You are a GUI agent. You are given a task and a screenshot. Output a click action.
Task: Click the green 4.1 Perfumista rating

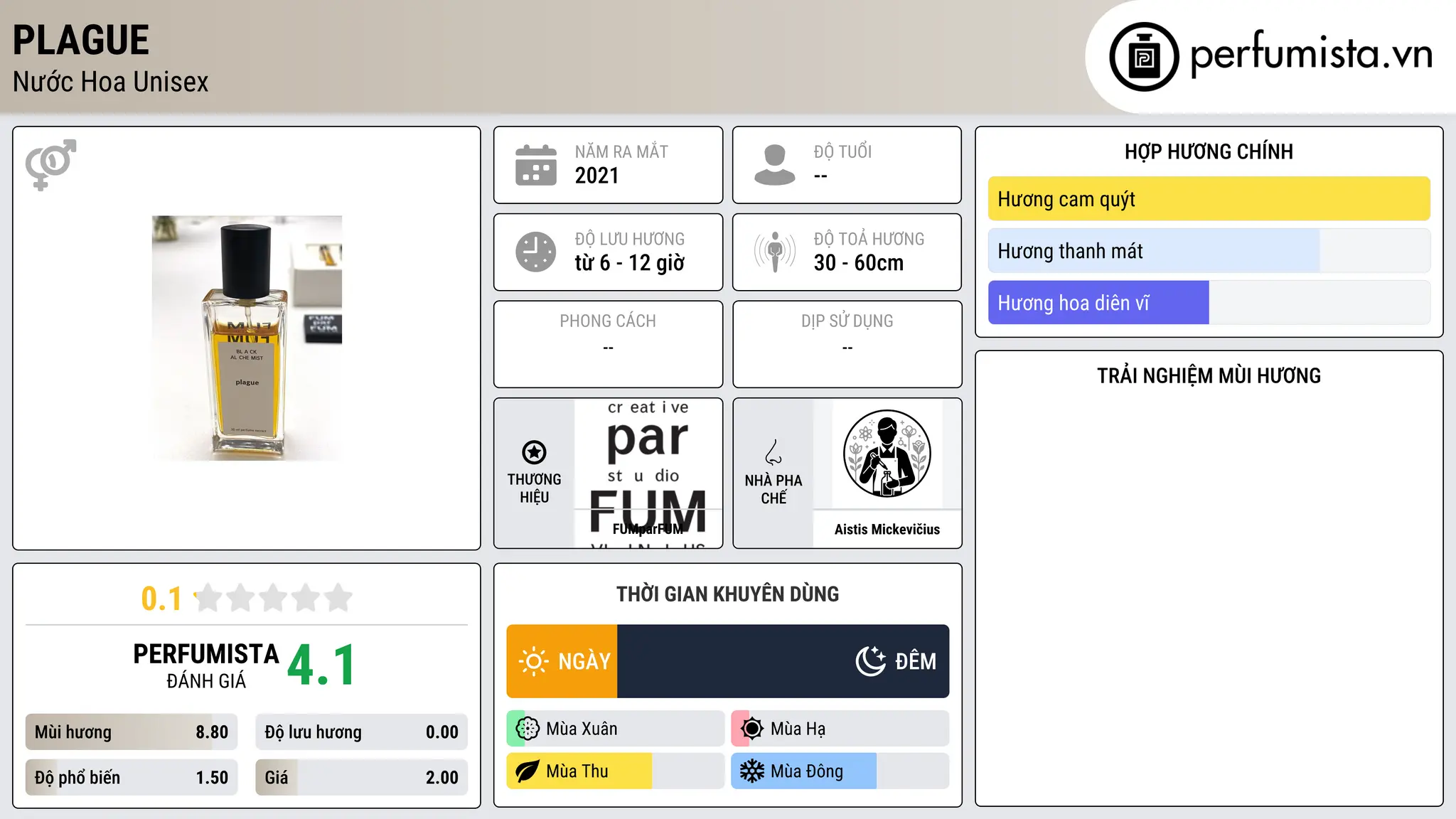coord(321,665)
